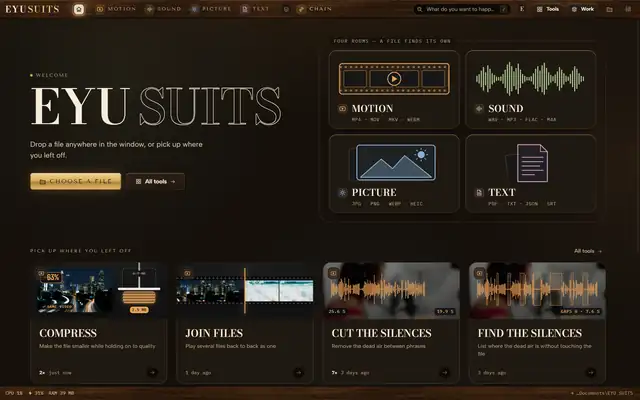Open the Work button in top bar
The width and height of the screenshot is (640, 400).
coord(582,9)
